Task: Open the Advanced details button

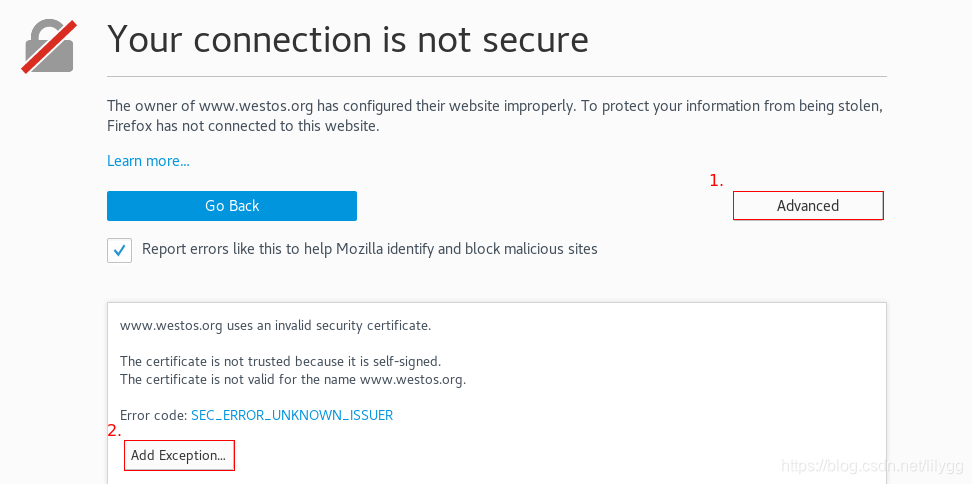Action: click(x=808, y=205)
